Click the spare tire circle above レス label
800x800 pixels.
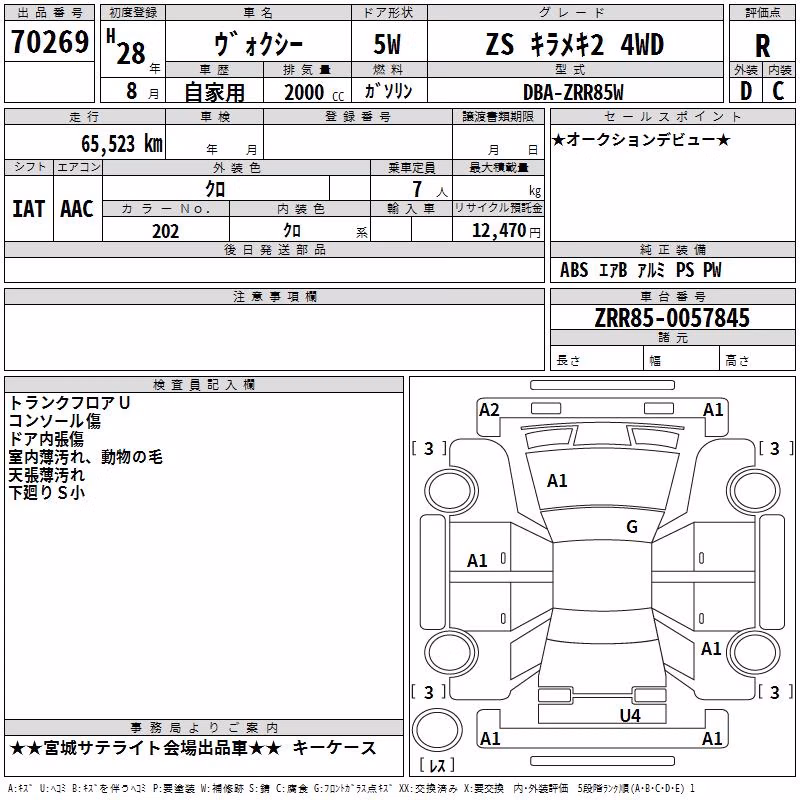437,730
